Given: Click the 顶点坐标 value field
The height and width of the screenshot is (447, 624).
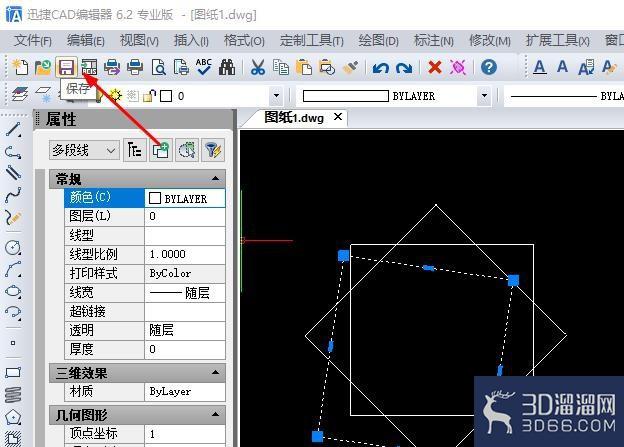Looking at the screenshot, I should [185, 433].
